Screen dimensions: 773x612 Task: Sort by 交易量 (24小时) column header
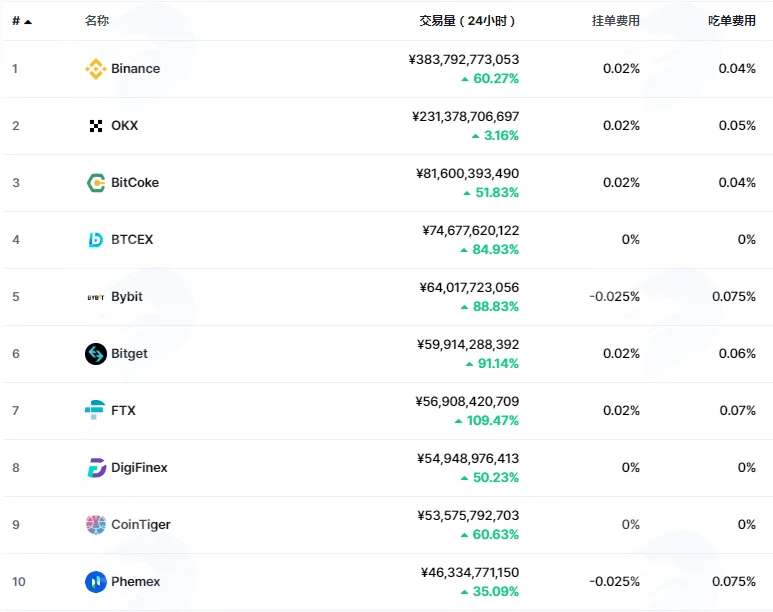pyautogui.click(x=467, y=21)
